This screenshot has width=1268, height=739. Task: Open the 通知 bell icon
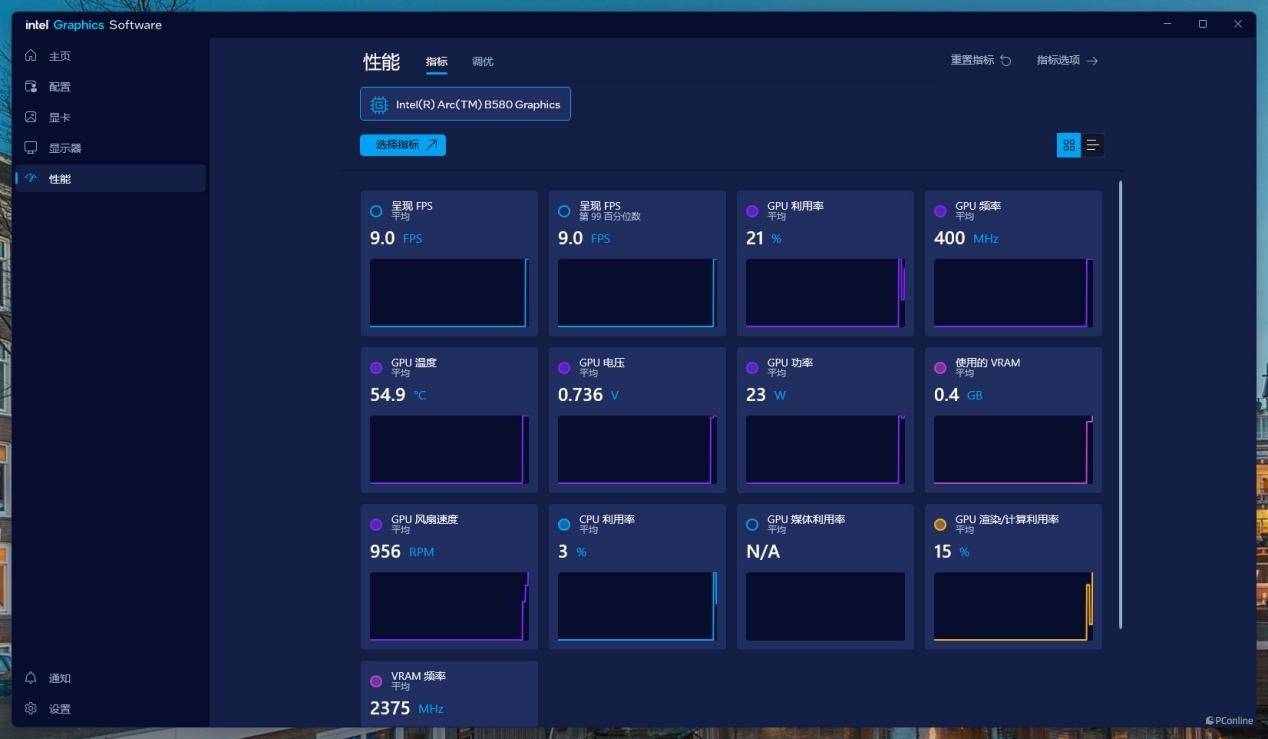pyautogui.click(x=31, y=678)
